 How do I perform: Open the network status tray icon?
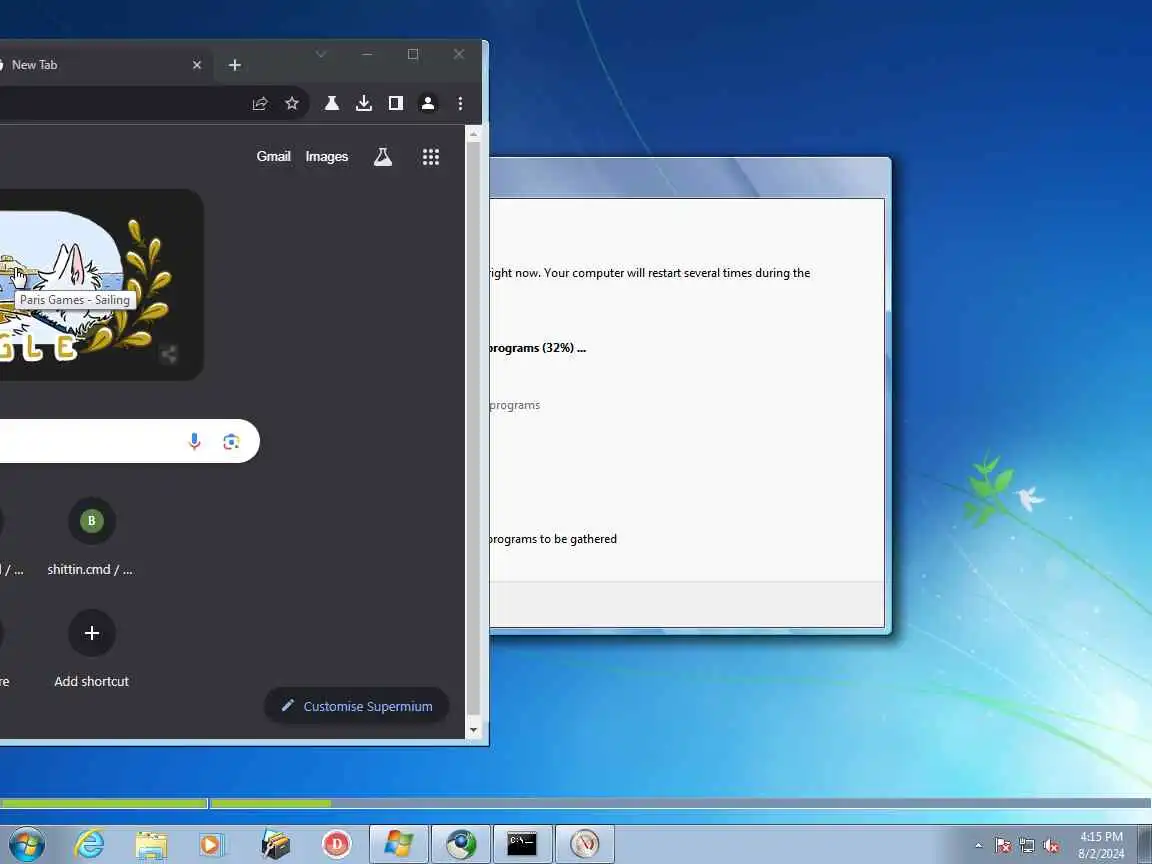tap(1027, 846)
